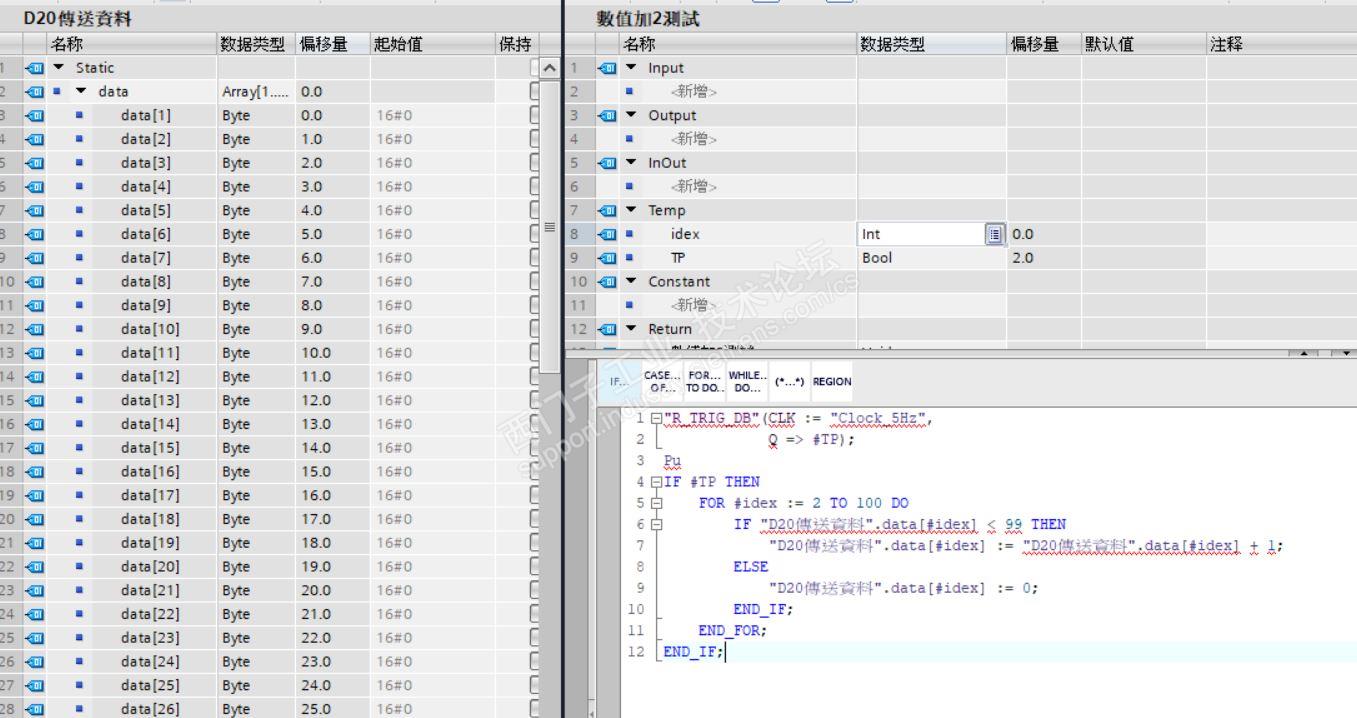Toggle the 保持 checkbox for the Static row
The image size is (1357, 718).
[535, 68]
